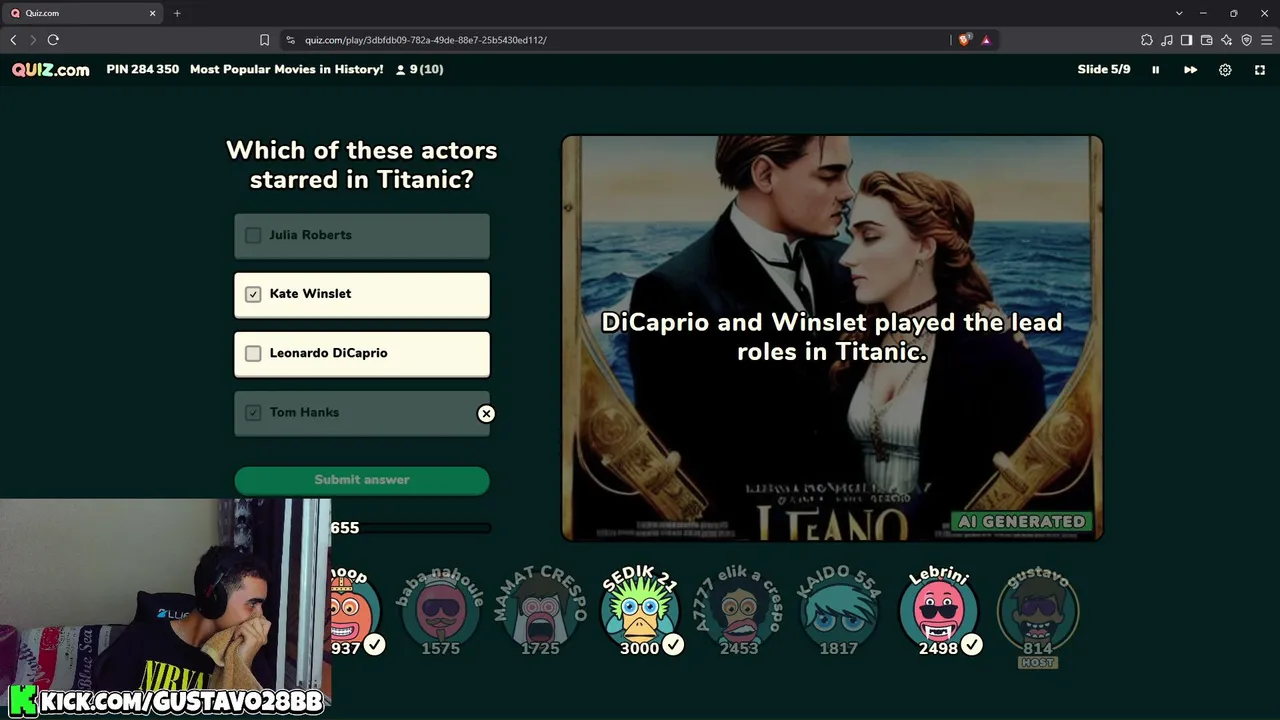The image size is (1280, 720).
Task: Open quiz settings gear
Action: (x=1225, y=70)
